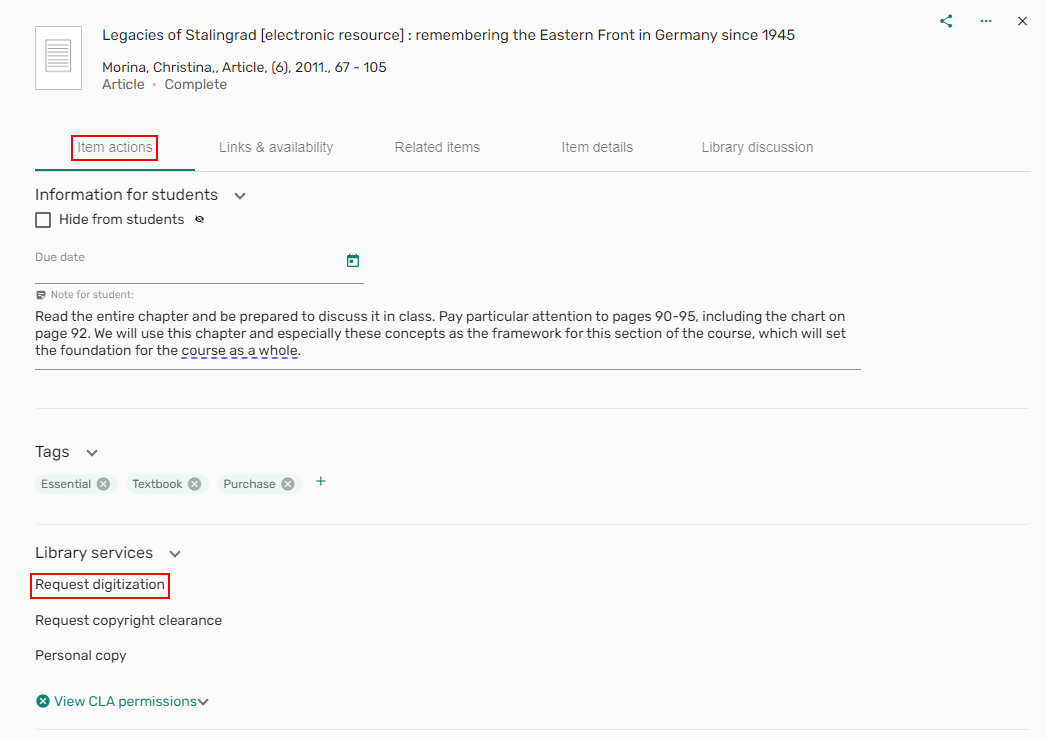This screenshot has height=740, width=1046.
Task: Open the three-dot more options menu
Action: (x=985, y=21)
